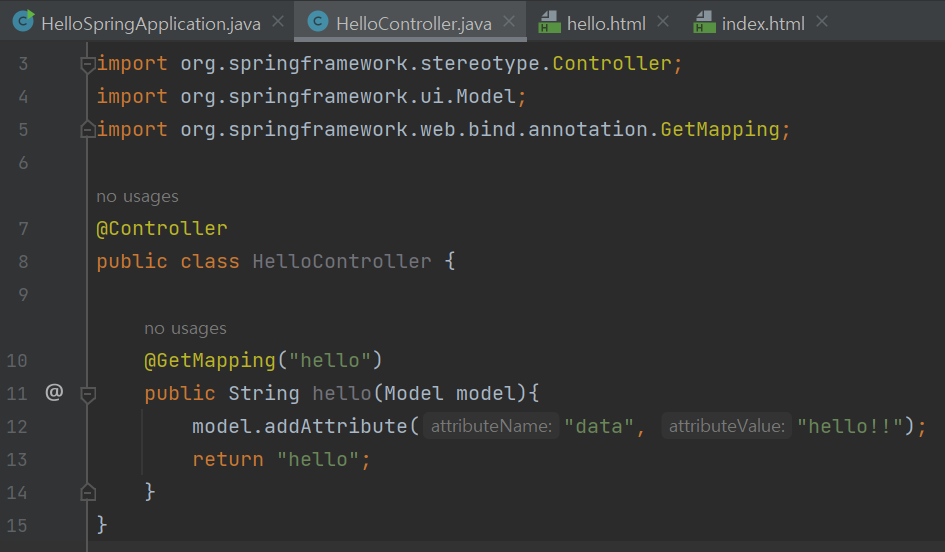Click the @Controller annotation on line 7
The image size is (945, 552).
[162, 228]
